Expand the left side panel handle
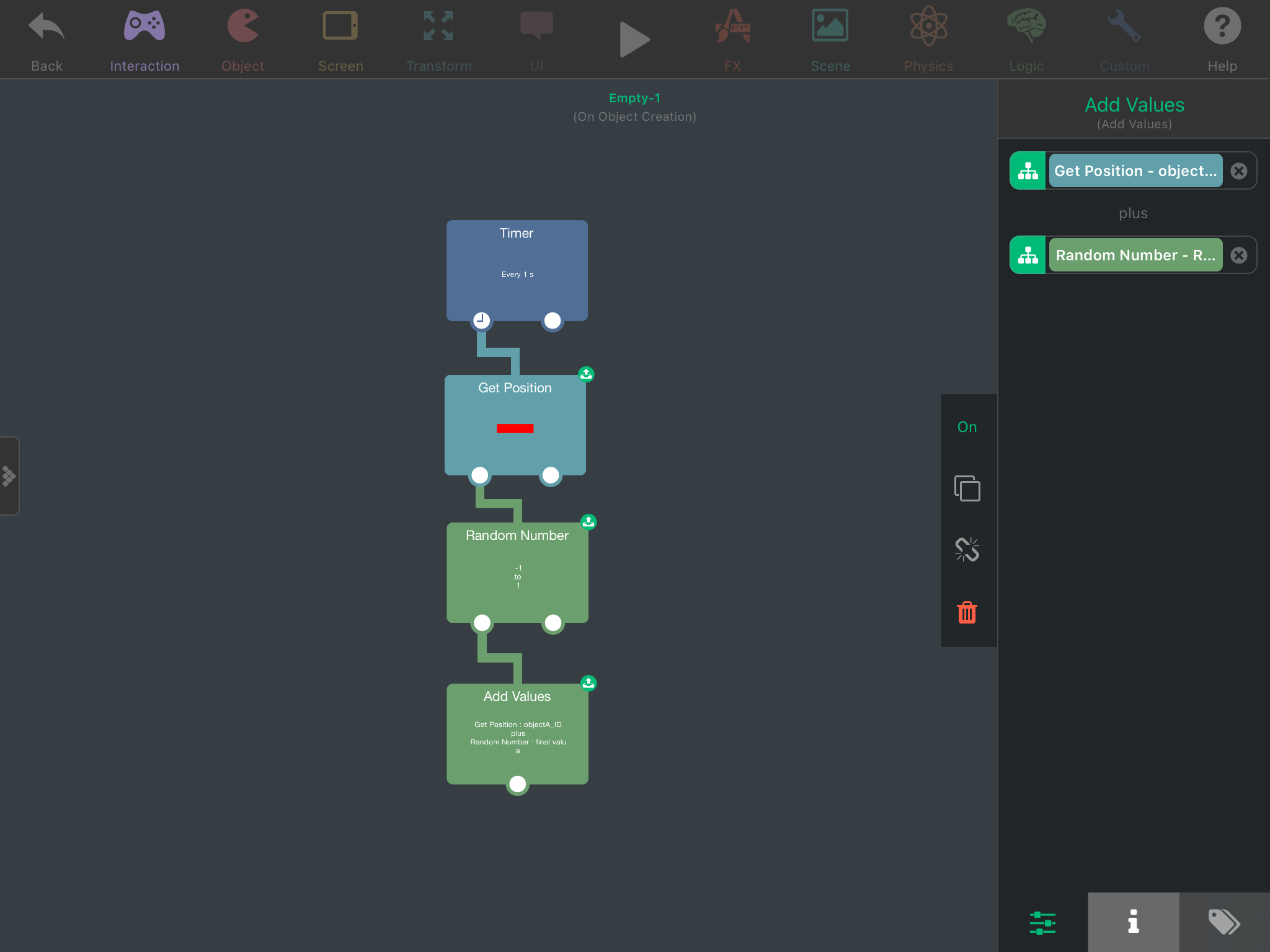The width and height of the screenshot is (1270, 952). (9, 476)
